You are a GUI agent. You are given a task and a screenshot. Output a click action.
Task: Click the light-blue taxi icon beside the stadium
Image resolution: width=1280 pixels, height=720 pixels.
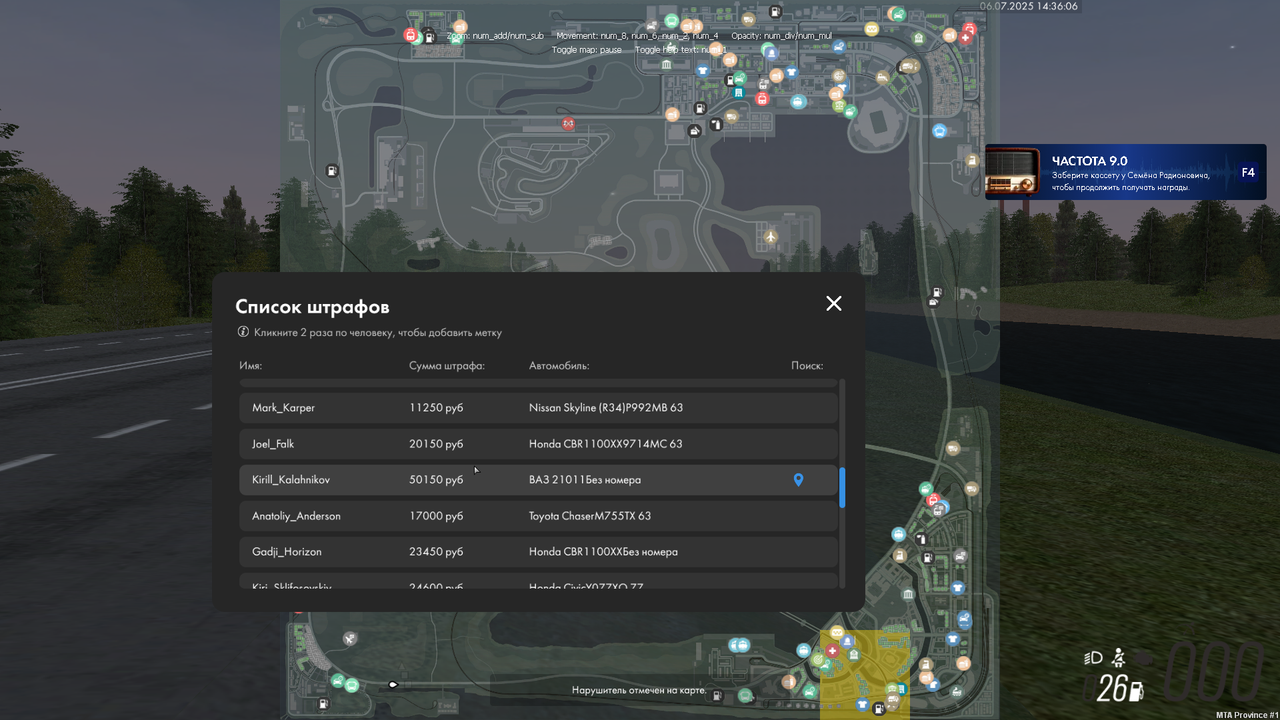pyautogui.click(x=940, y=131)
